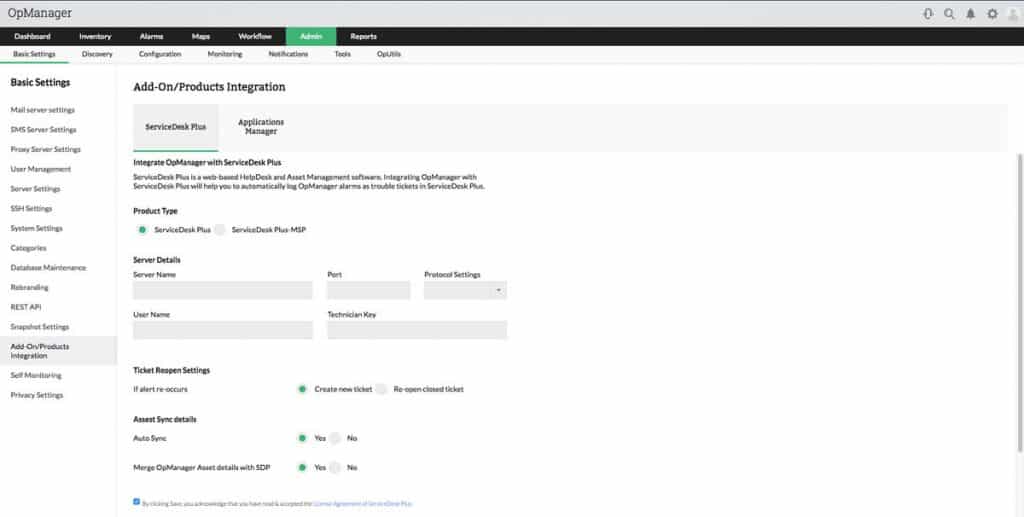Select Re-open closed ticket option
Image resolution: width=1024 pixels, height=517 pixels.
(x=382, y=389)
